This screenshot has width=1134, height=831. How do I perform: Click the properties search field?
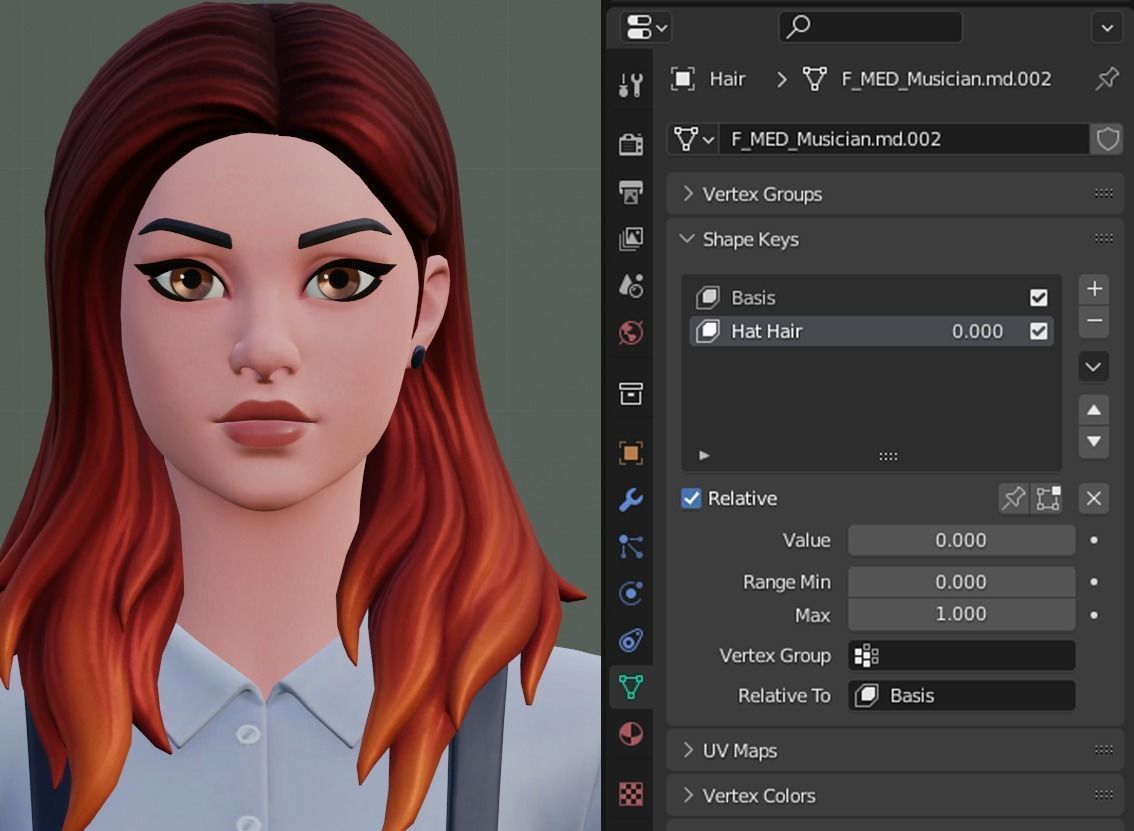(x=870, y=27)
